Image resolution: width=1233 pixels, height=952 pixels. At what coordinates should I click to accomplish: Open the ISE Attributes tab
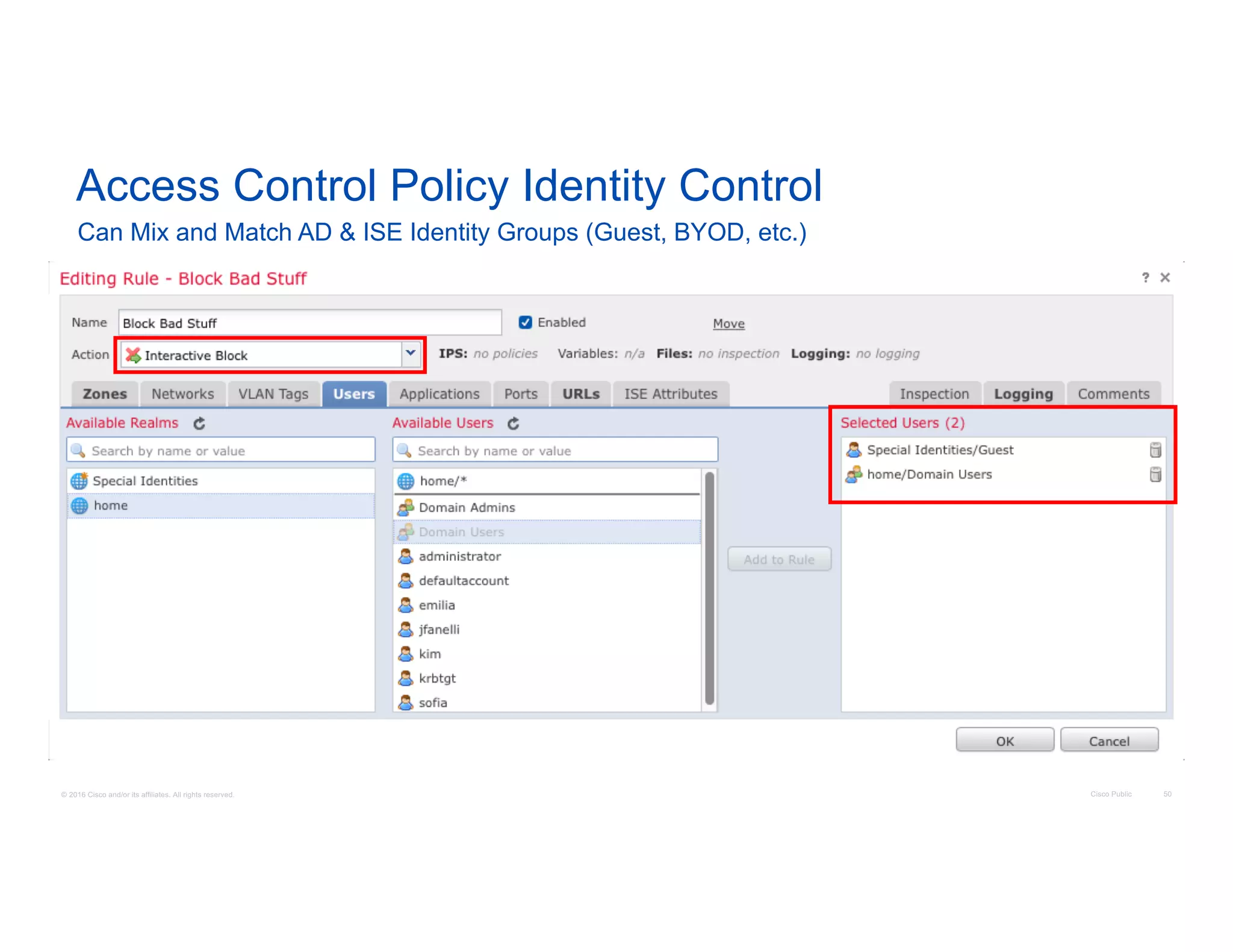[671, 394]
